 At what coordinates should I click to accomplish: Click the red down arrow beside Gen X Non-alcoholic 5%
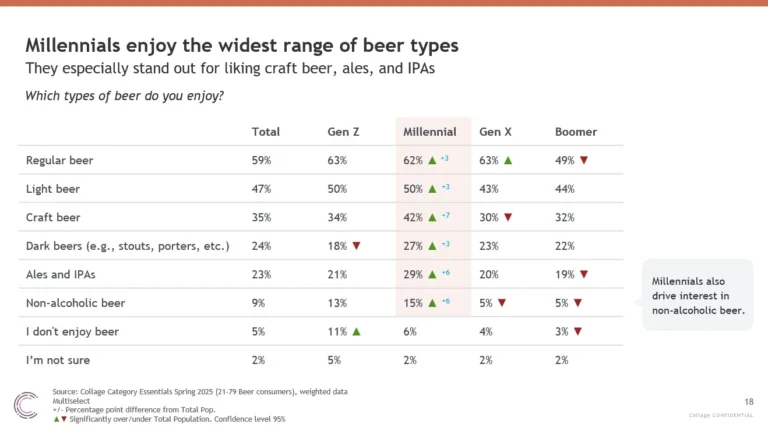502,304
